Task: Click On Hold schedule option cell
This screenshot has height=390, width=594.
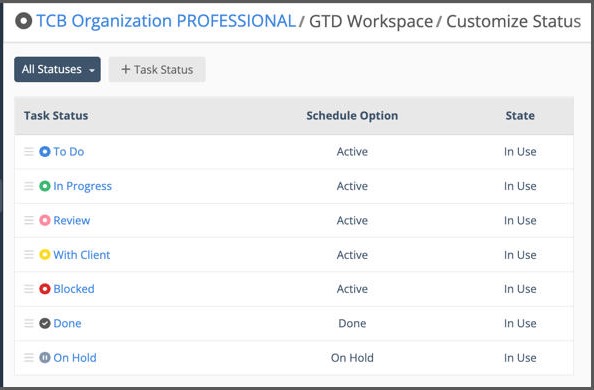Action: (x=352, y=357)
